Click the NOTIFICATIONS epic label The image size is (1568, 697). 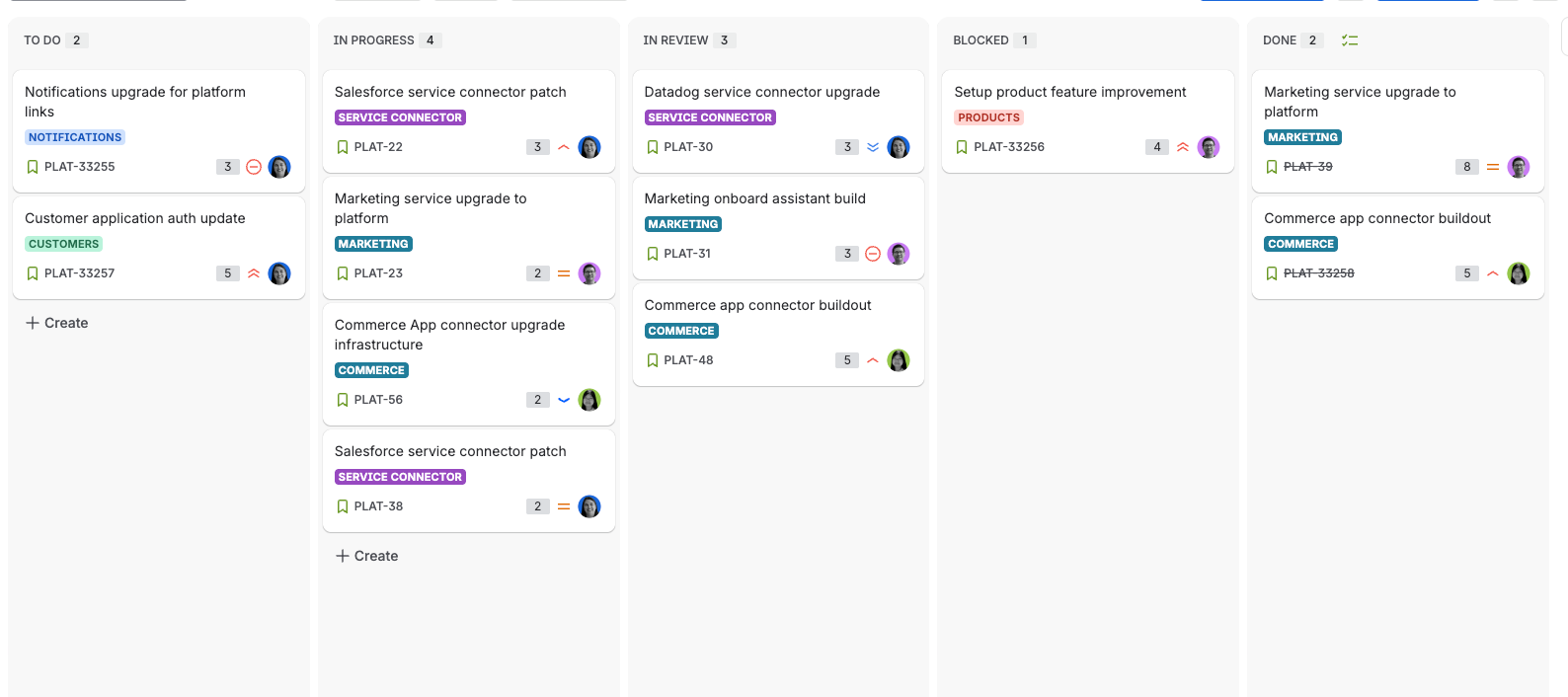click(x=75, y=137)
